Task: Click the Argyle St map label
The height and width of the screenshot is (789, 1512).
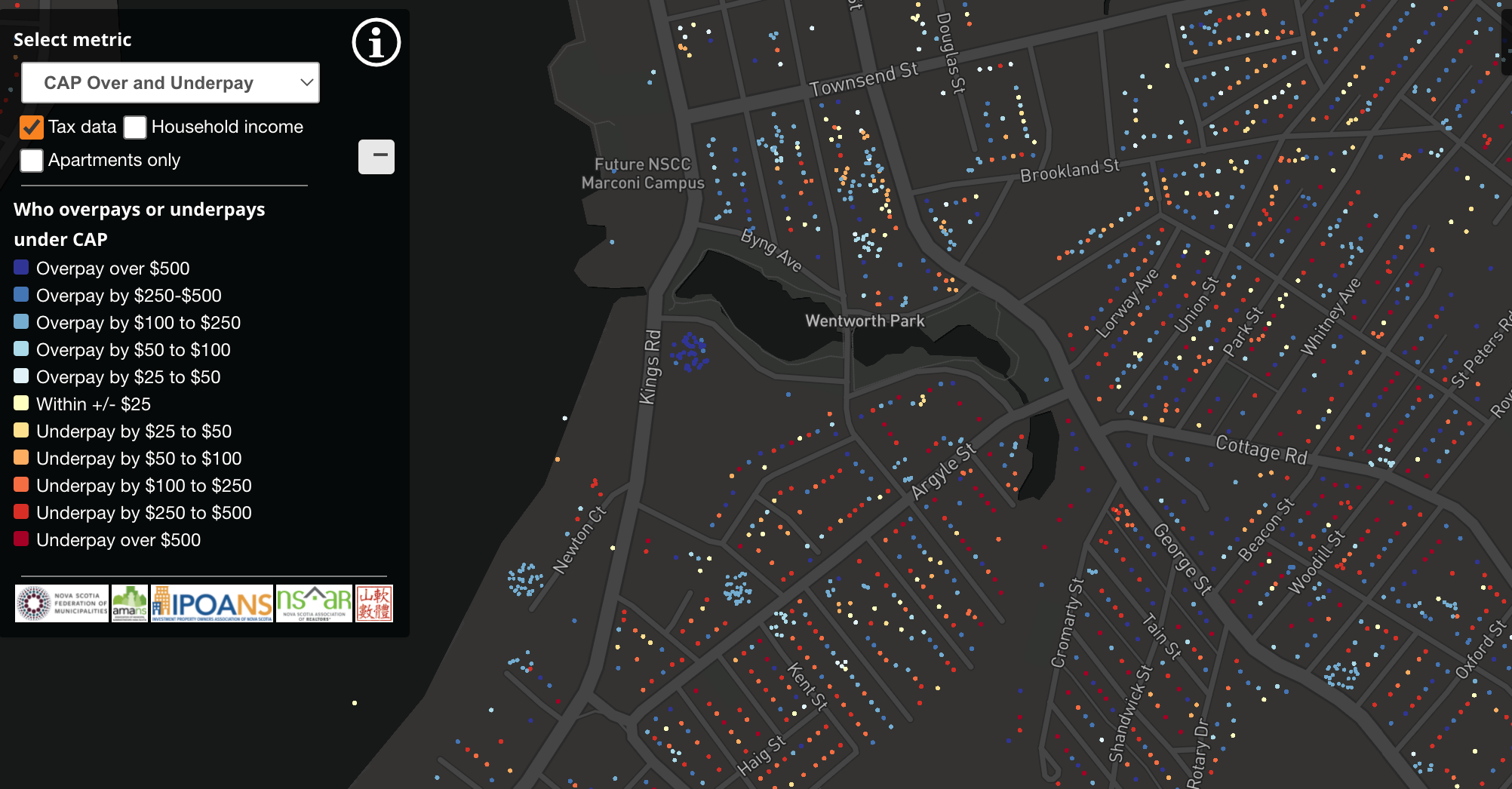Action: [943, 471]
